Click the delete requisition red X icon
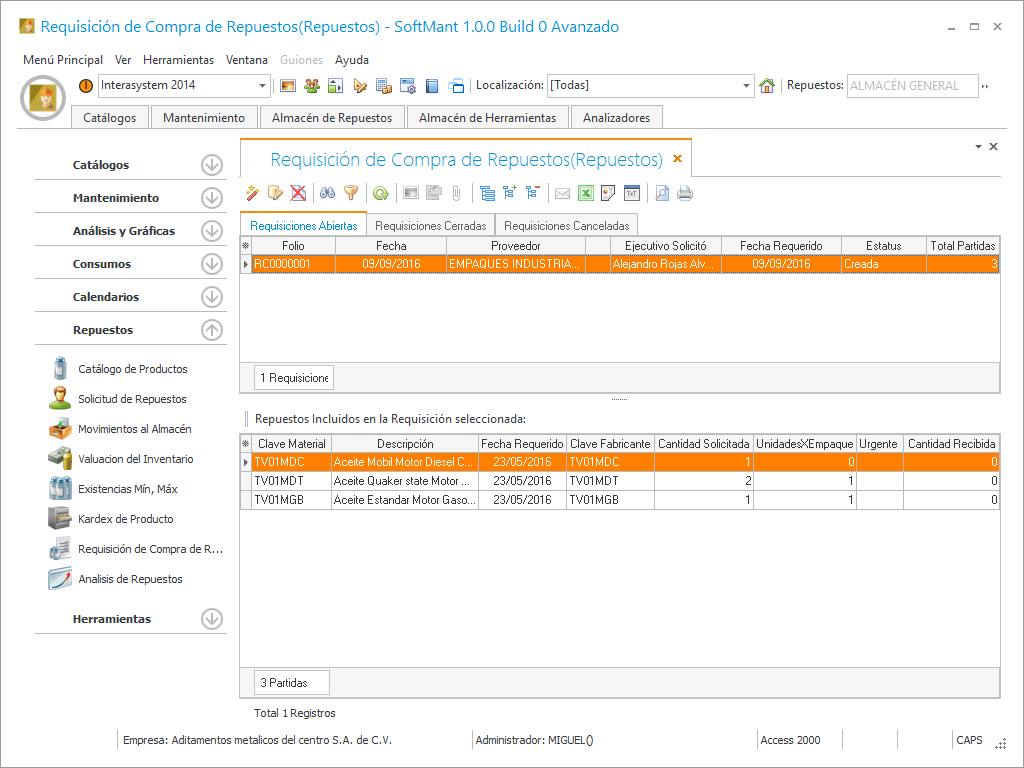 click(x=298, y=193)
